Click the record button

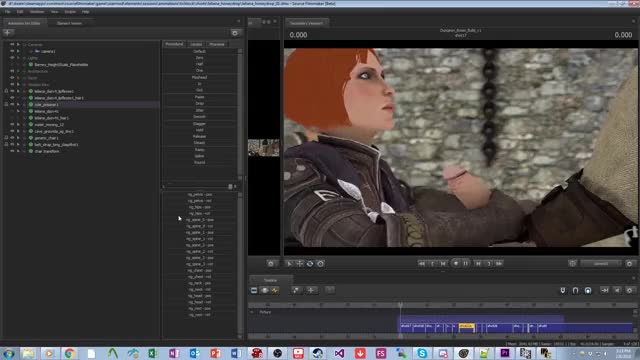pos(456,263)
